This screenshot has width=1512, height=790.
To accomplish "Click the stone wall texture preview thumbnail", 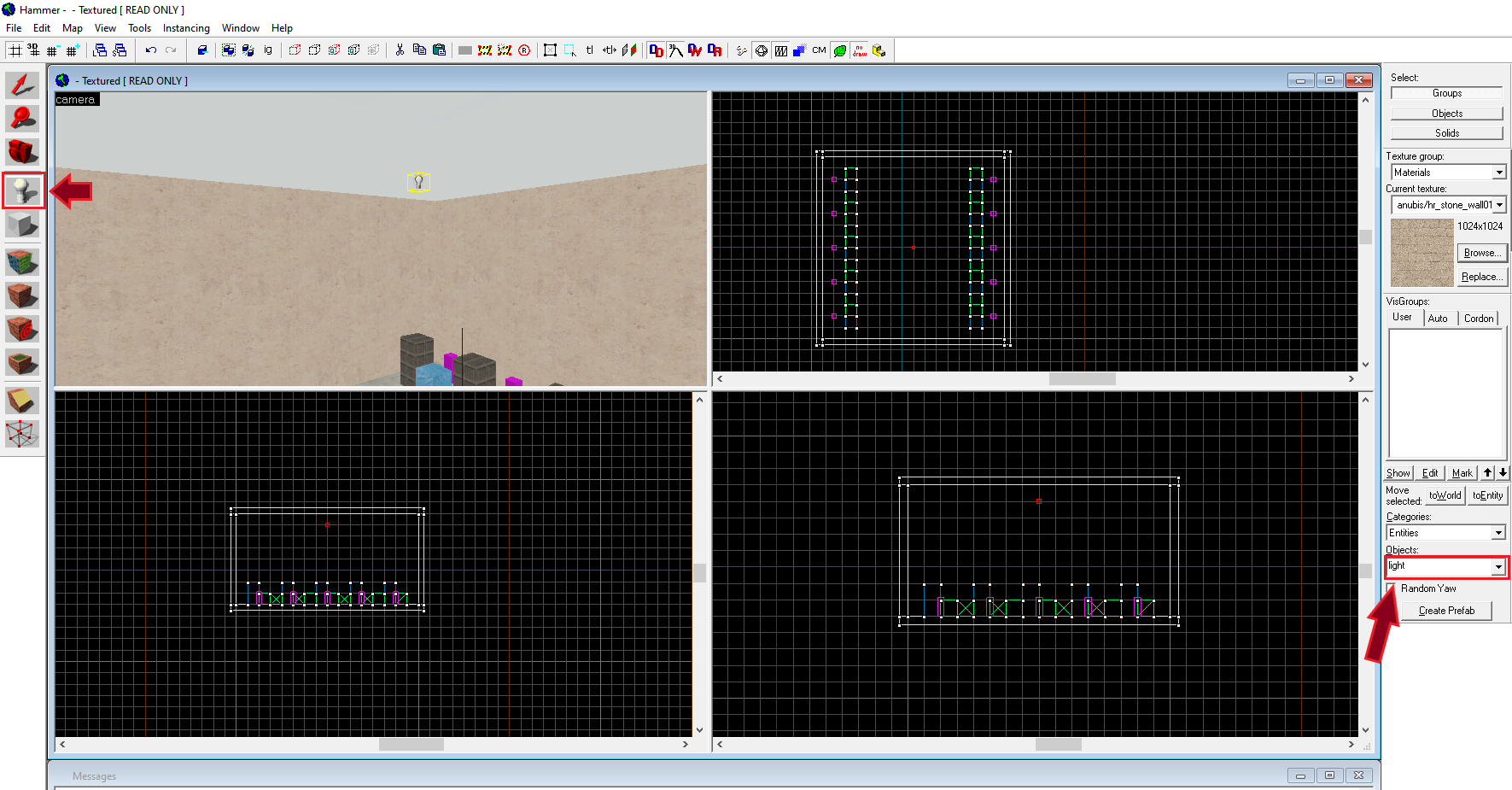I will [x=1421, y=252].
